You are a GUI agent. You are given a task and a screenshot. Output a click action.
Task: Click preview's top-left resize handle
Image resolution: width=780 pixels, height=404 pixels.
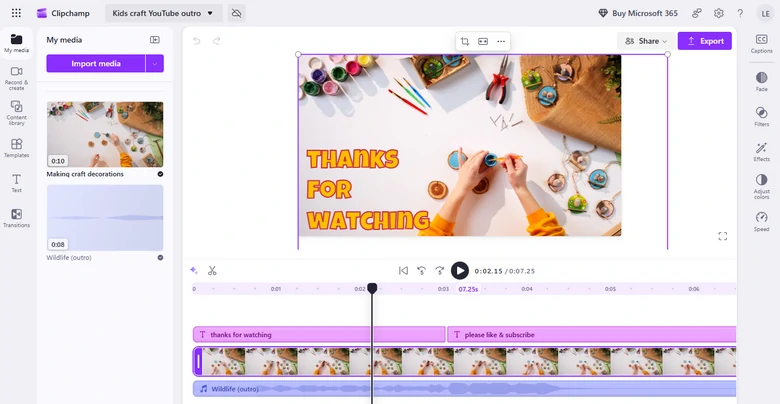tap(298, 54)
